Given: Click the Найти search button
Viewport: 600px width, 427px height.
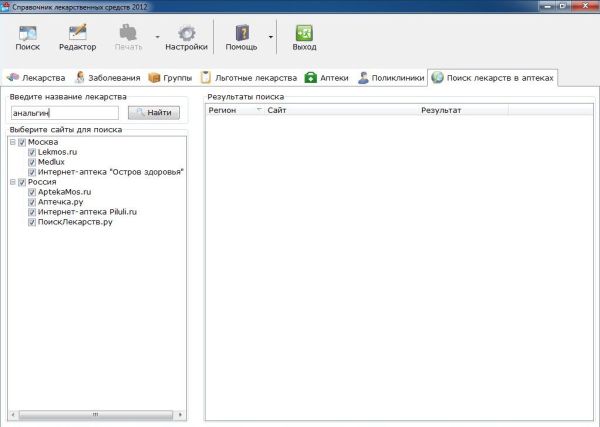Looking at the screenshot, I should point(154,113).
